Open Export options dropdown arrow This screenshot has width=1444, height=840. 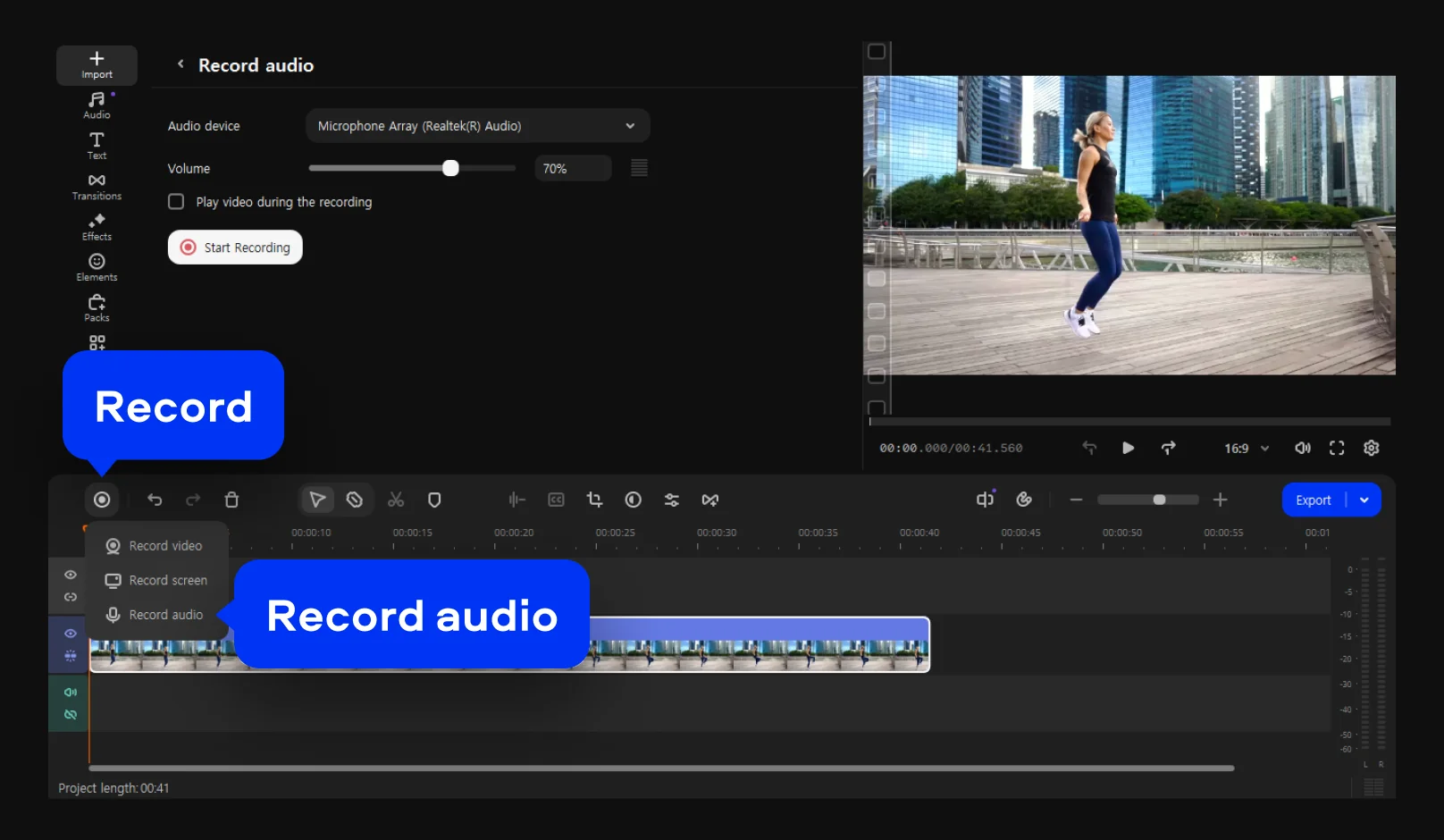[x=1364, y=500]
